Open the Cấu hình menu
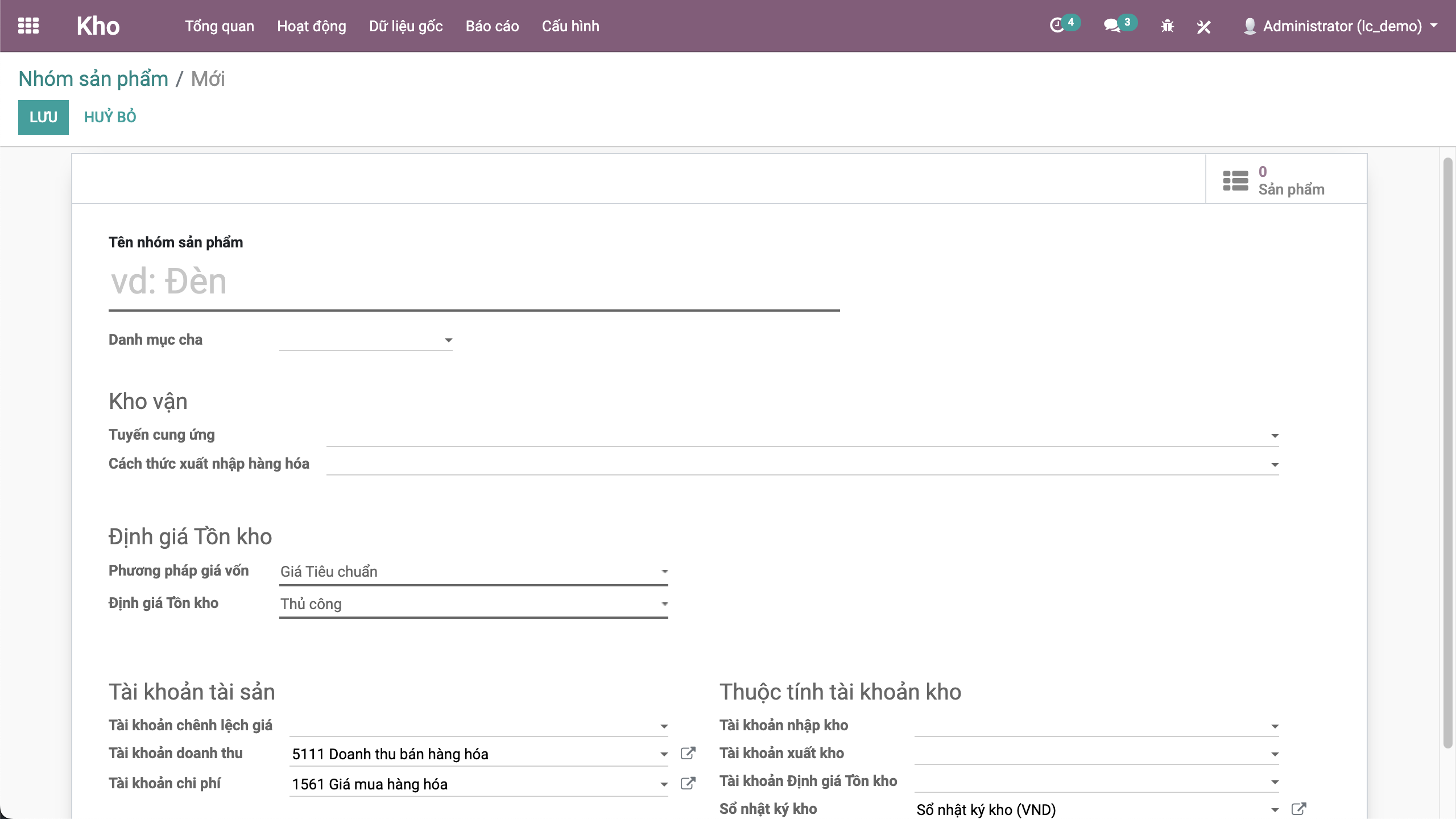The width and height of the screenshot is (1456, 819). point(570,26)
